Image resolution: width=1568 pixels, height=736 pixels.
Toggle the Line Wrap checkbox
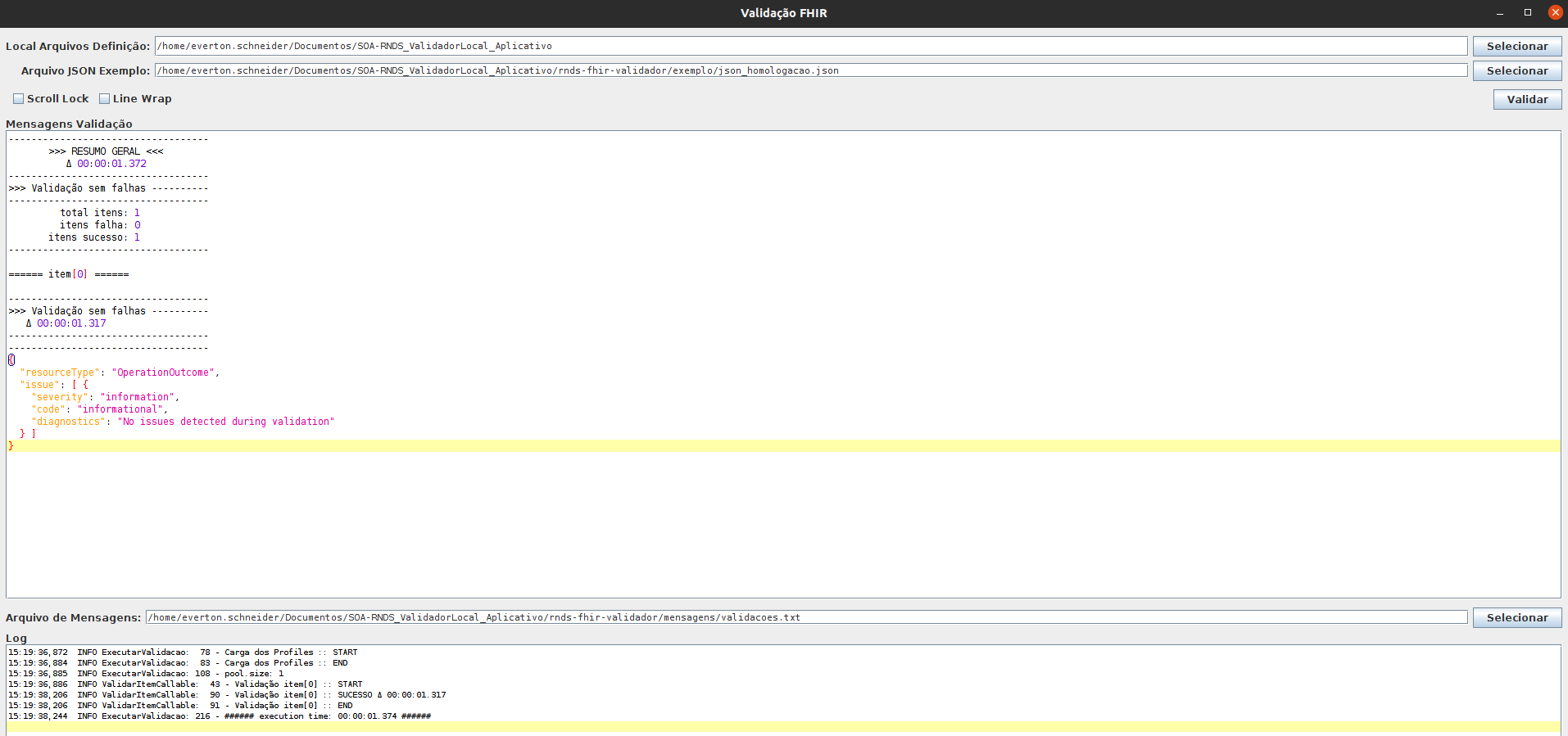(x=104, y=99)
